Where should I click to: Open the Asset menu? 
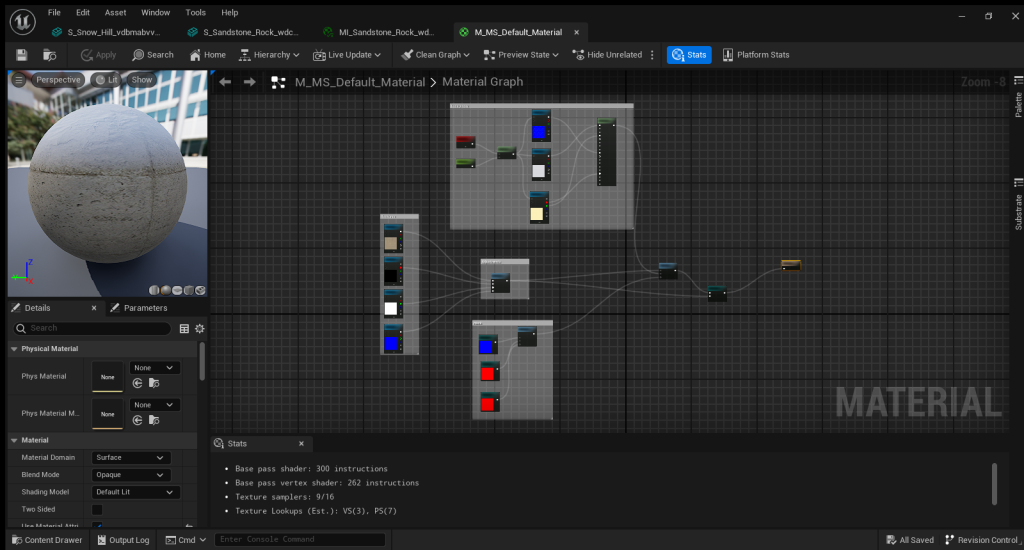point(116,12)
